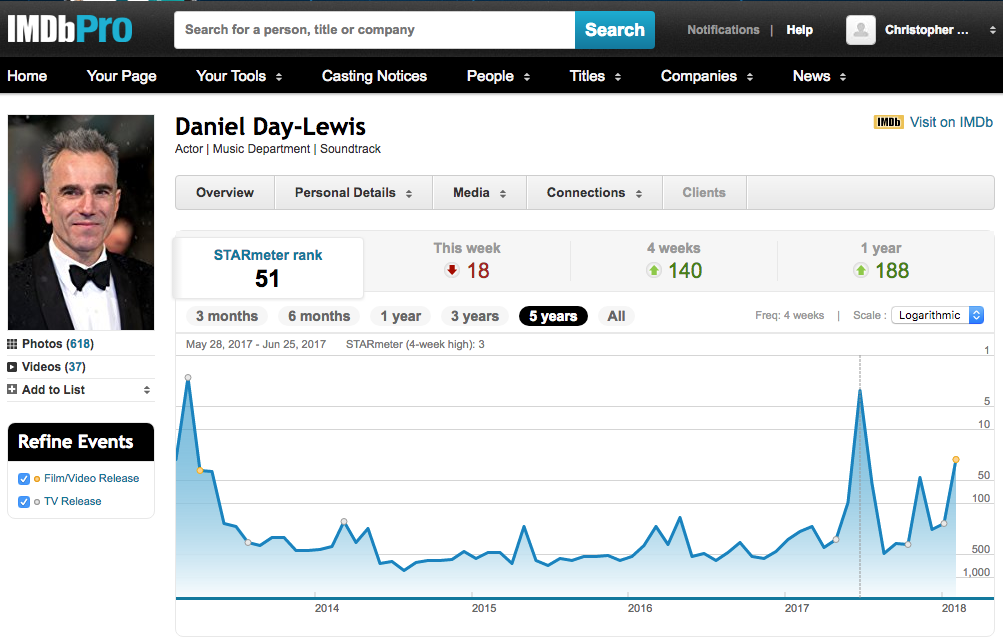The width and height of the screenshot is (1003, 644).
Task: Open Casting Notices
Action: tap(374, 76)
